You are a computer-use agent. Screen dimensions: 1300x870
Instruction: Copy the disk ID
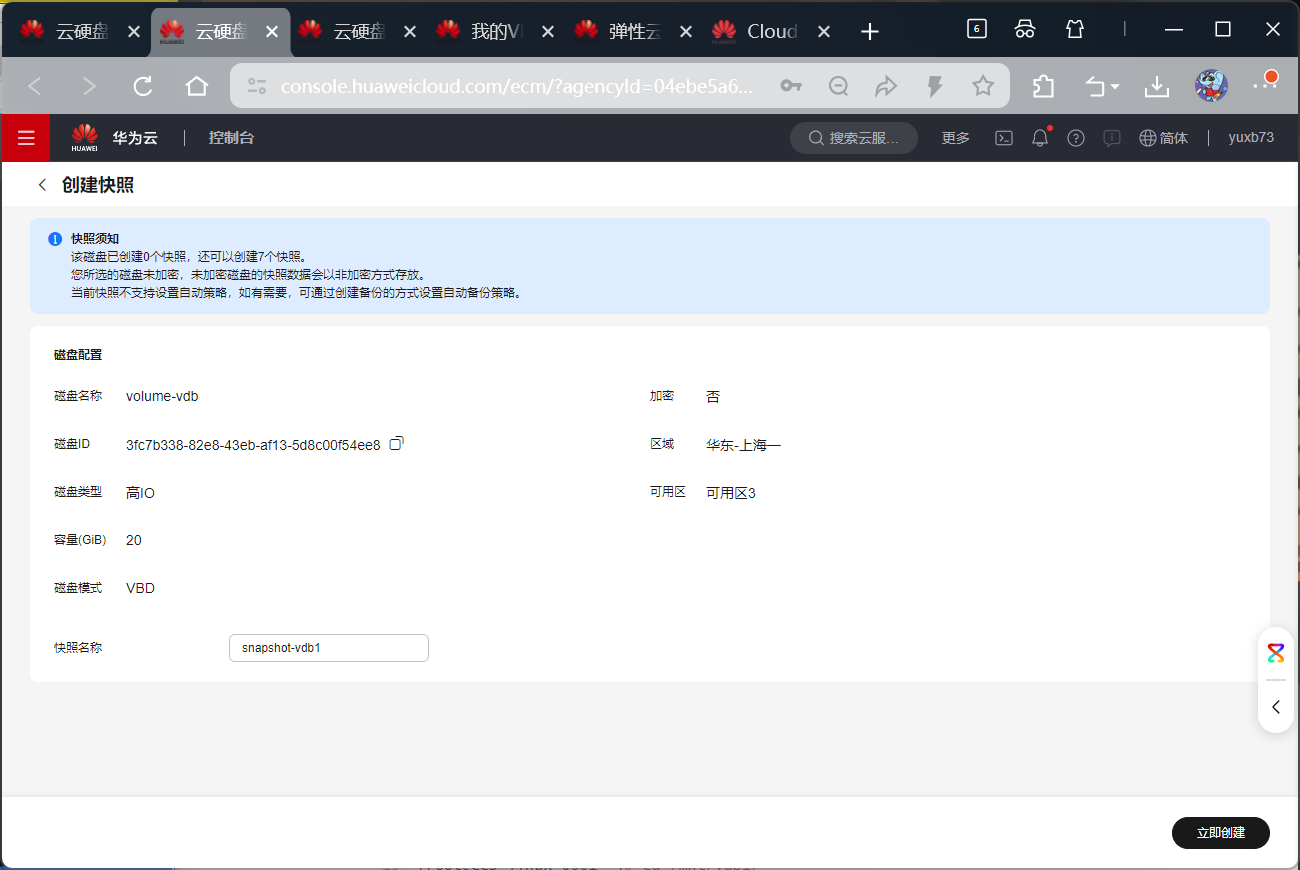(396, 443)
